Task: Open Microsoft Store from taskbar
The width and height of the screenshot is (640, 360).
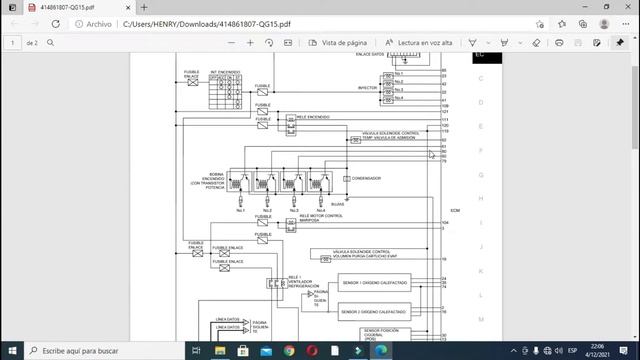Action: [x=243, y=351]
